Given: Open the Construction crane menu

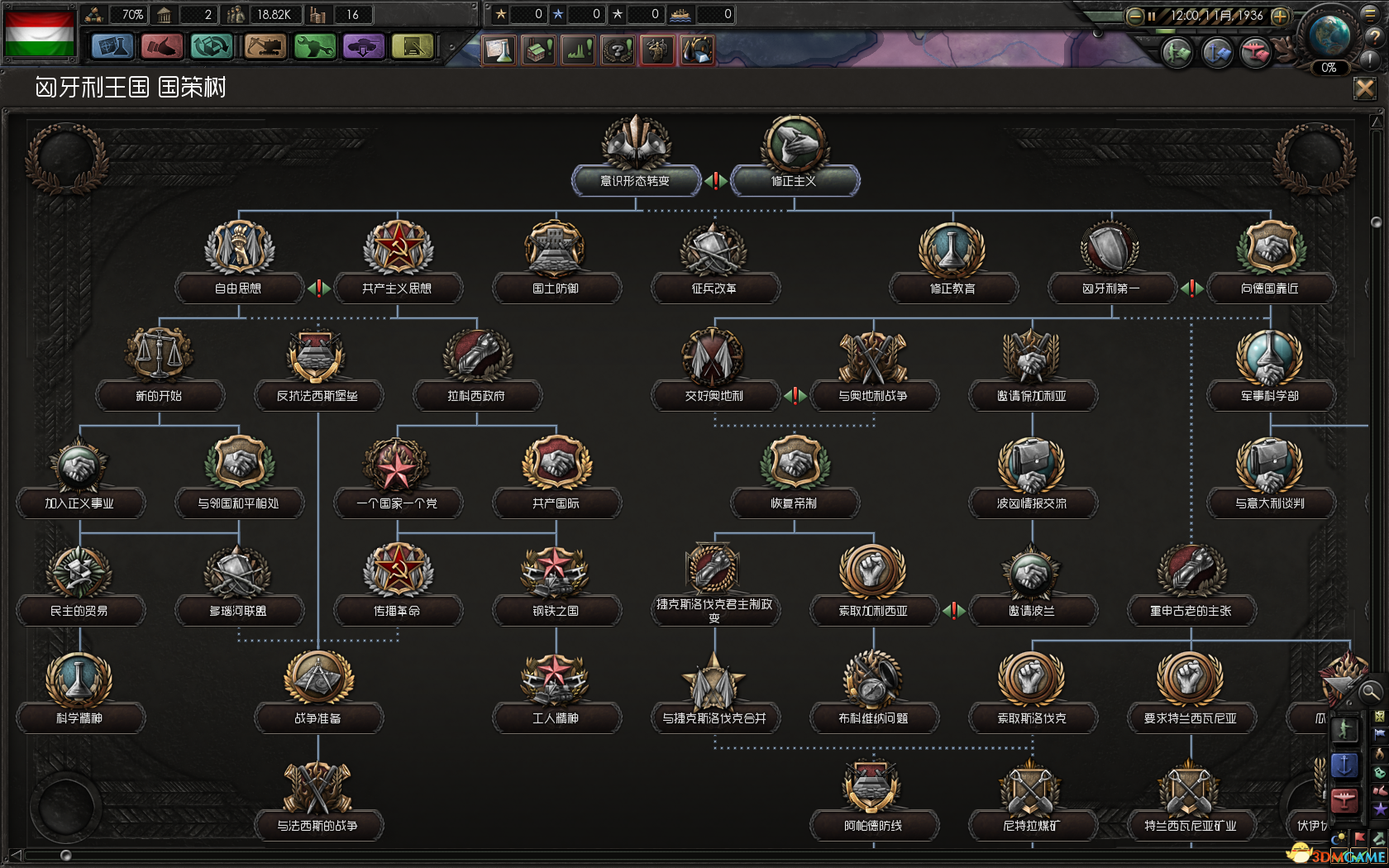Looking at the screenshot, I should [265, 46].
